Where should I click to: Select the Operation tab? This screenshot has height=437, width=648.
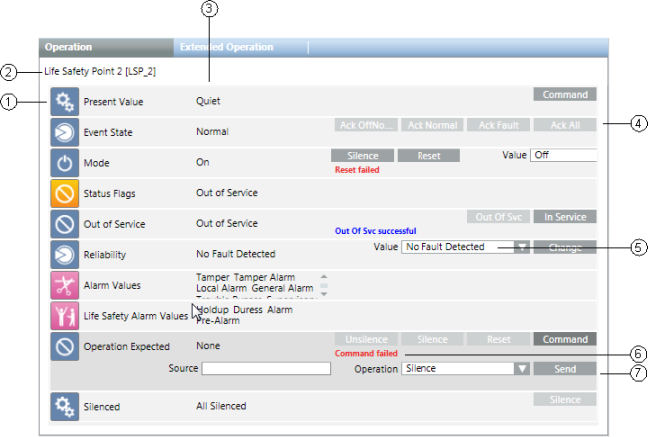tap(69, 47)
